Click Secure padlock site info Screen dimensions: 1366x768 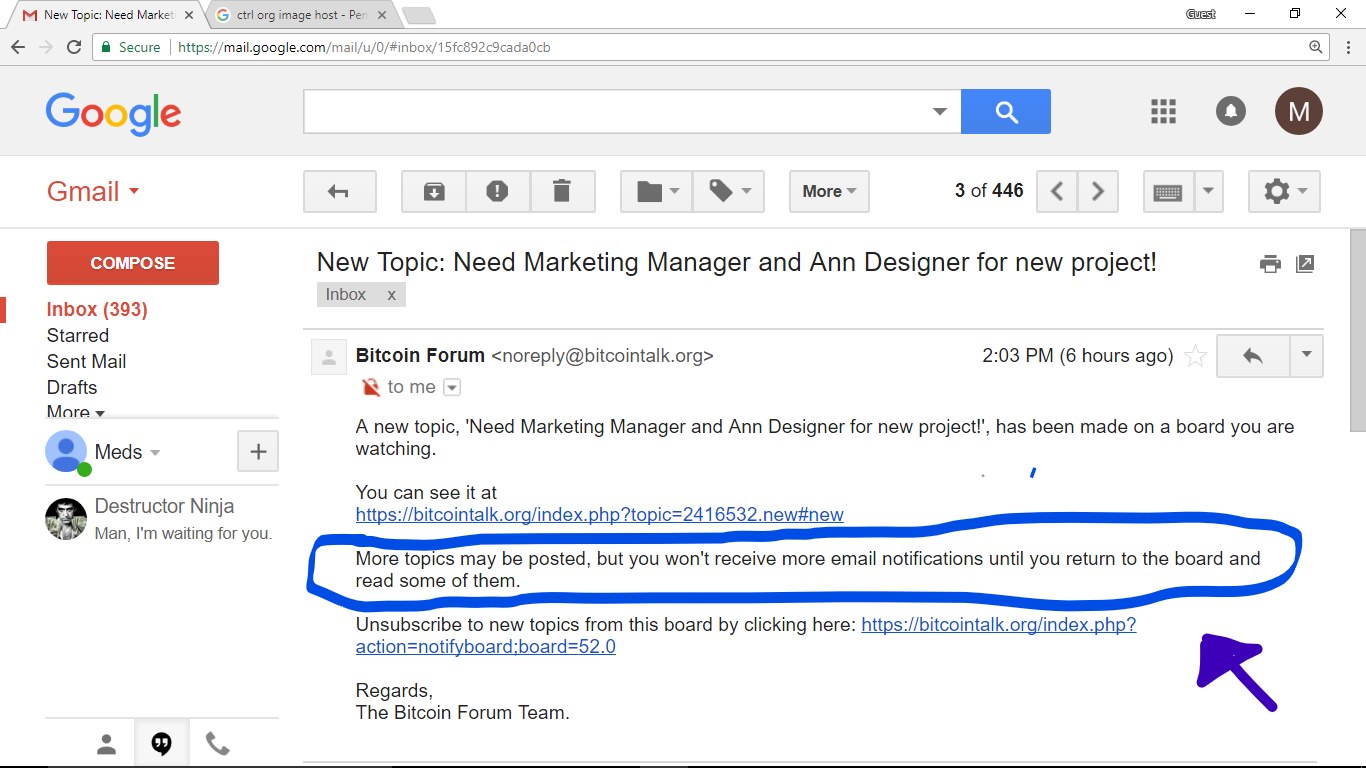coord(131,47)
